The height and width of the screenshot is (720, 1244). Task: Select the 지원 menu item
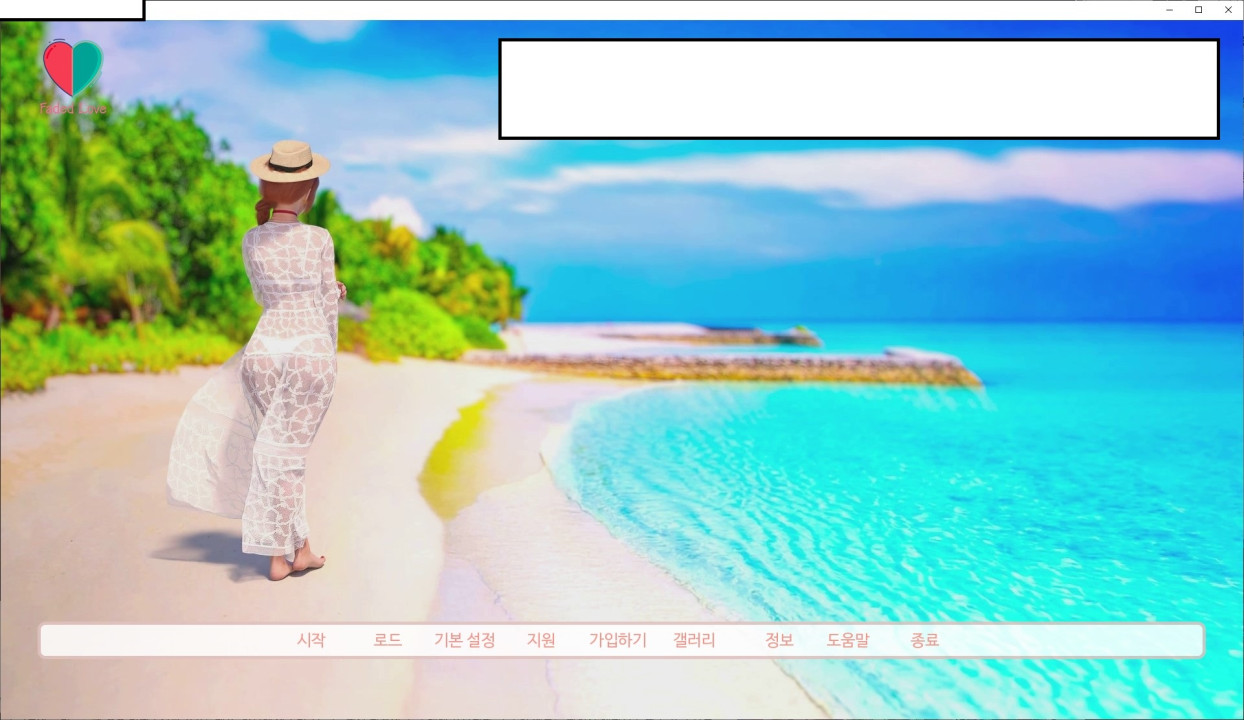541,641
